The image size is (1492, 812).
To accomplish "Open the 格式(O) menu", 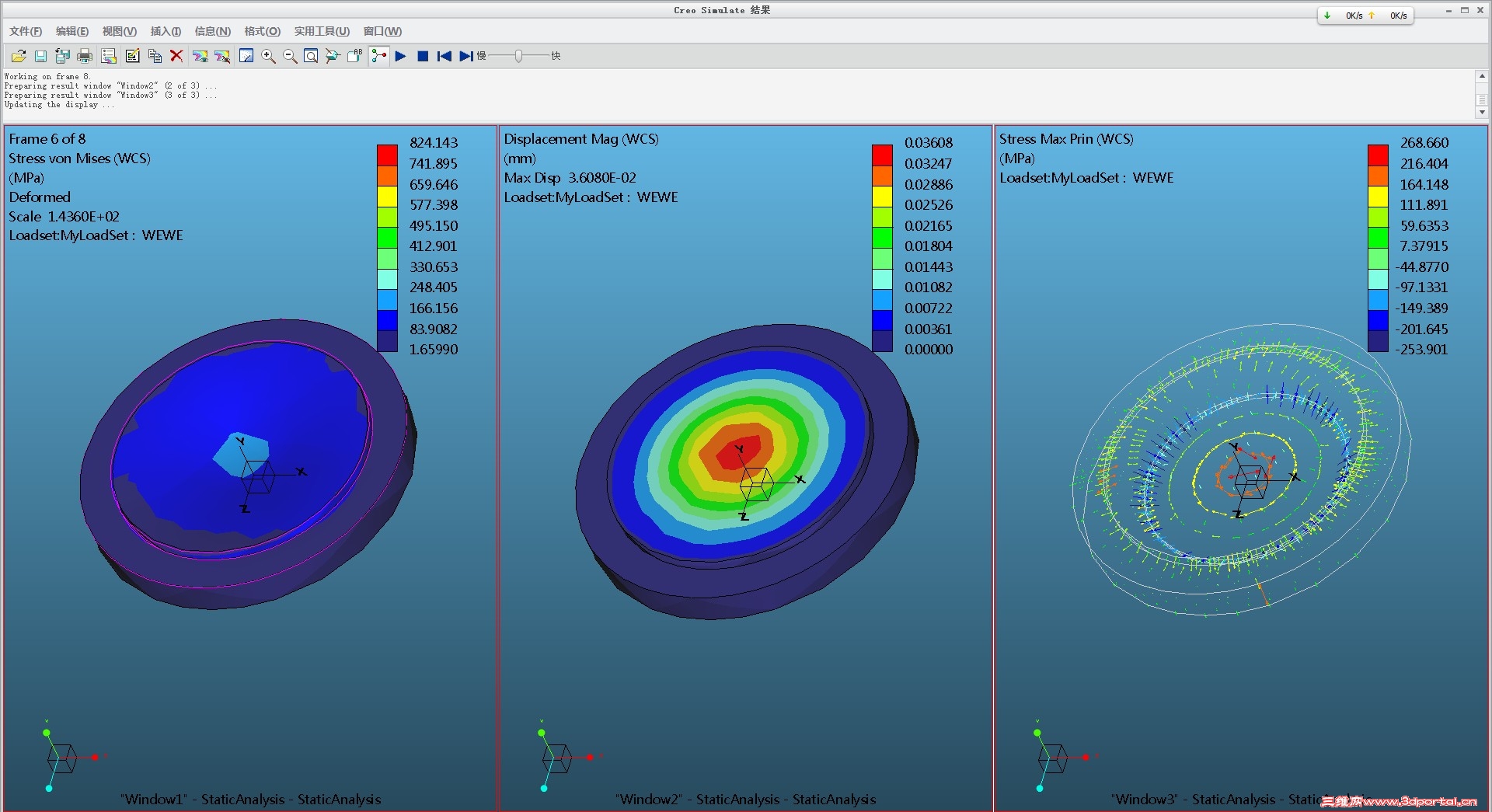I will [x=262, y=31].
